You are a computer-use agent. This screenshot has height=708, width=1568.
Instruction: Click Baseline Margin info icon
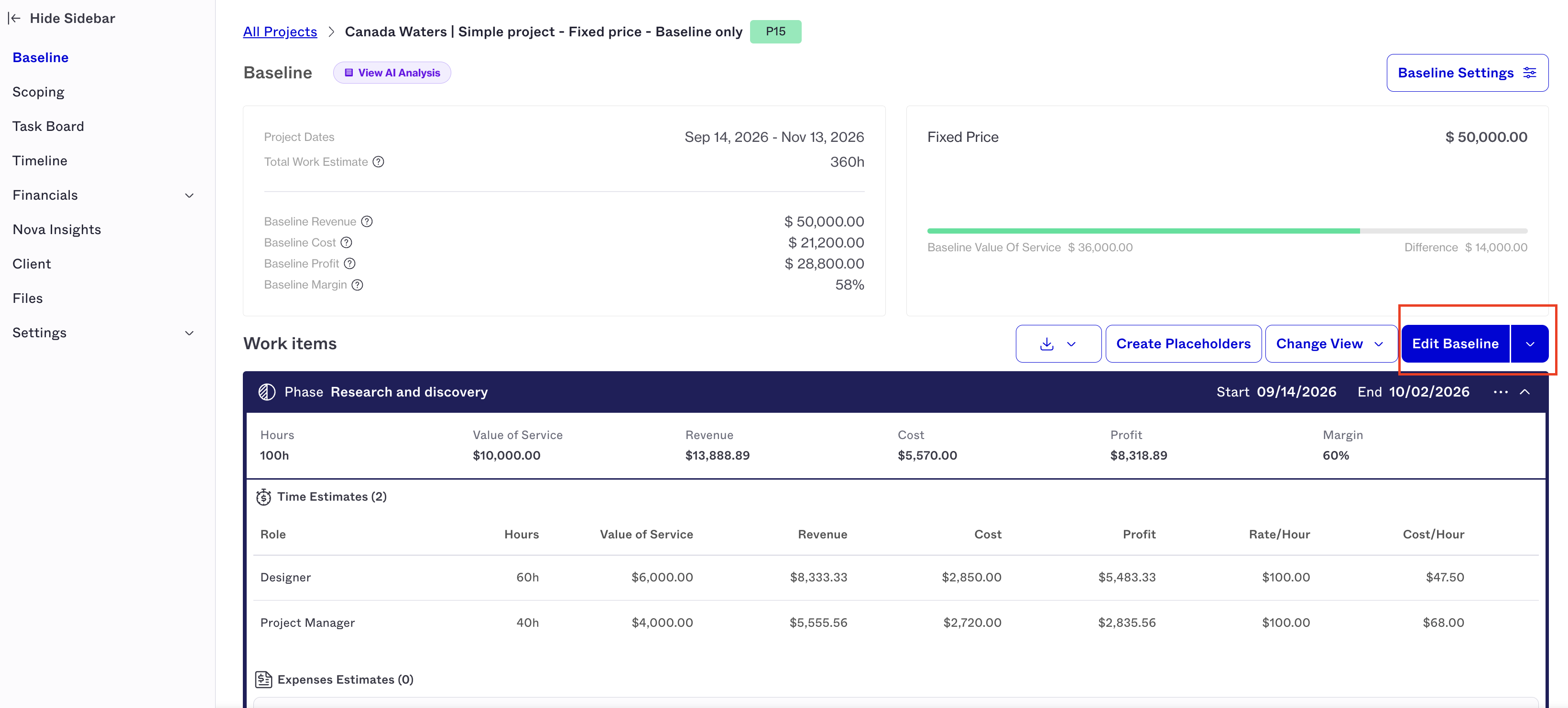(358, 285)
